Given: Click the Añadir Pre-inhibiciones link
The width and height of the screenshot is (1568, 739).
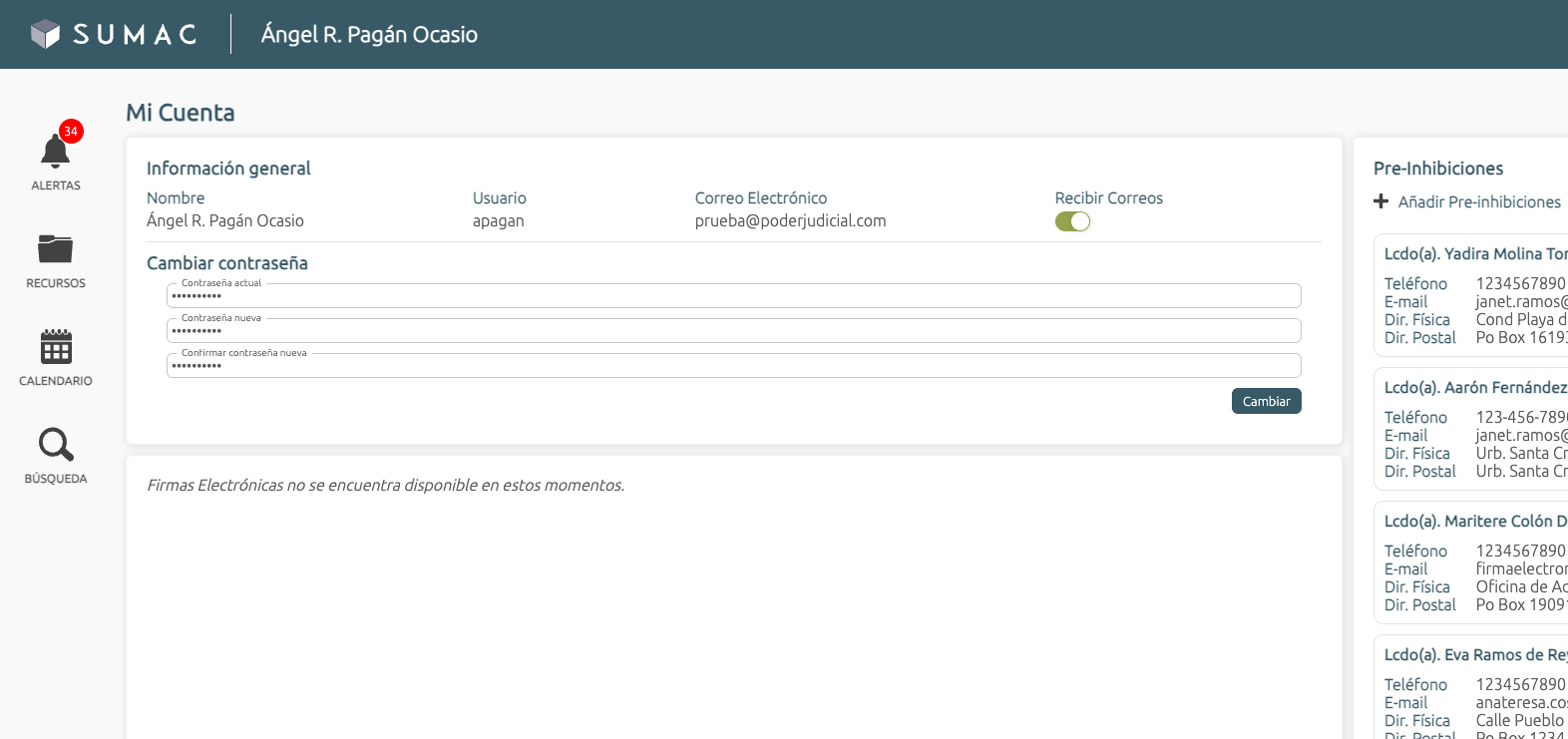Looking at the screenshot, I should click(x=1478, y=201).
